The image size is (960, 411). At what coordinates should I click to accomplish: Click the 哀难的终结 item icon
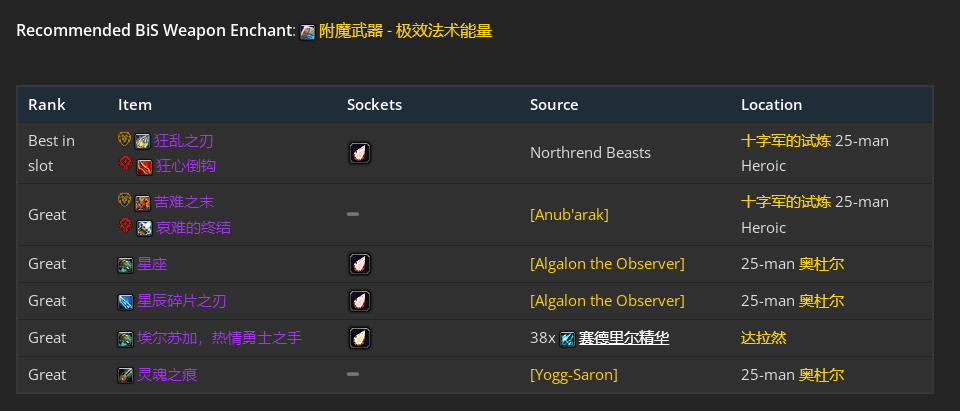pyautogui.click(x=144, y=228)
